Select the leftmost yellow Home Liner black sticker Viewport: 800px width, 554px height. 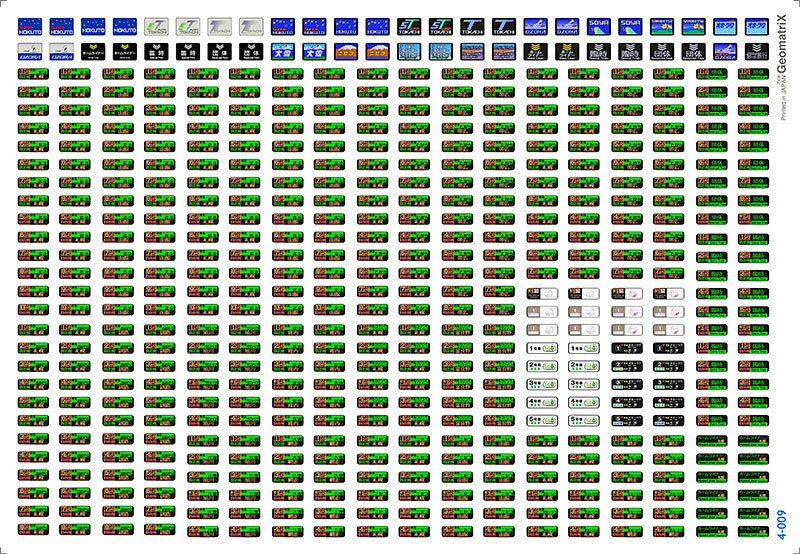pos(93,51)
